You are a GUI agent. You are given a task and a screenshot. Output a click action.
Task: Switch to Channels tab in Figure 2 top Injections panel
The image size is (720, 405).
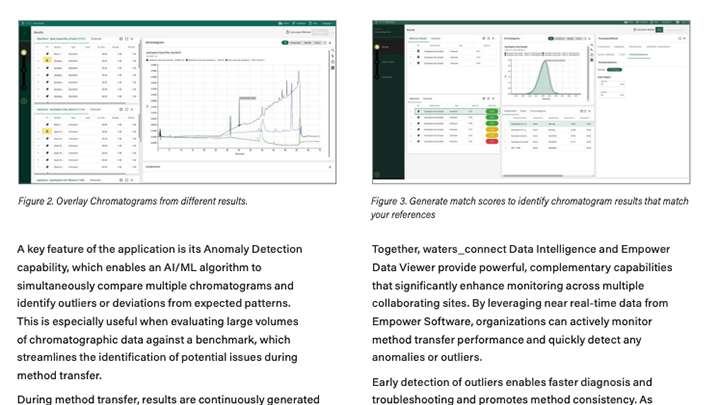point(97,40)
